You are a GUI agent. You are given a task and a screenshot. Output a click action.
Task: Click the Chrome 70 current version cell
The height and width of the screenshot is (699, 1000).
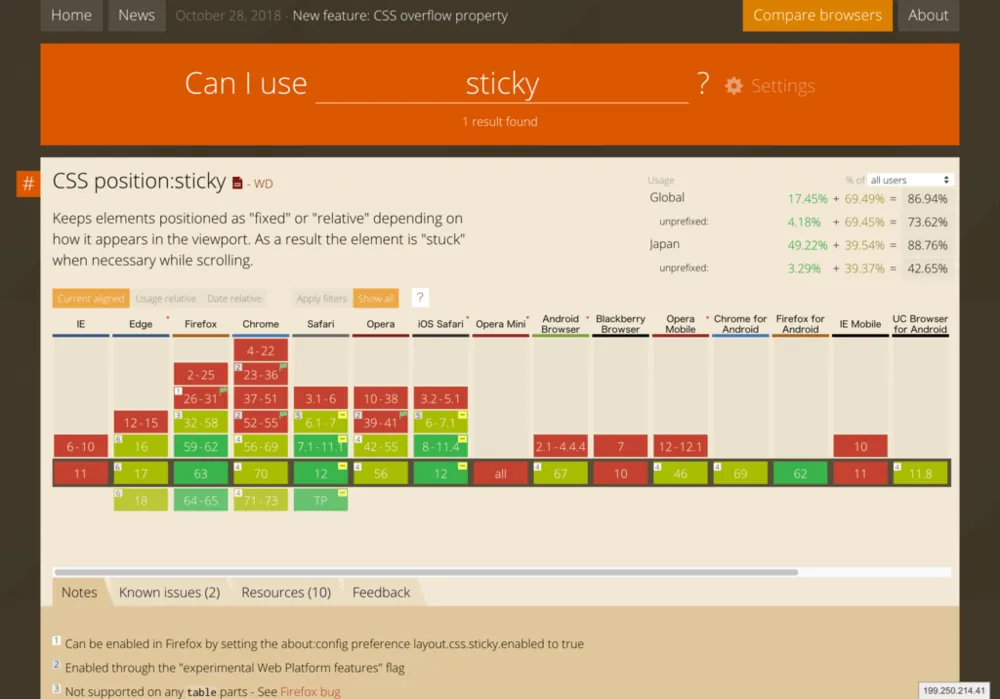(261, 474)
